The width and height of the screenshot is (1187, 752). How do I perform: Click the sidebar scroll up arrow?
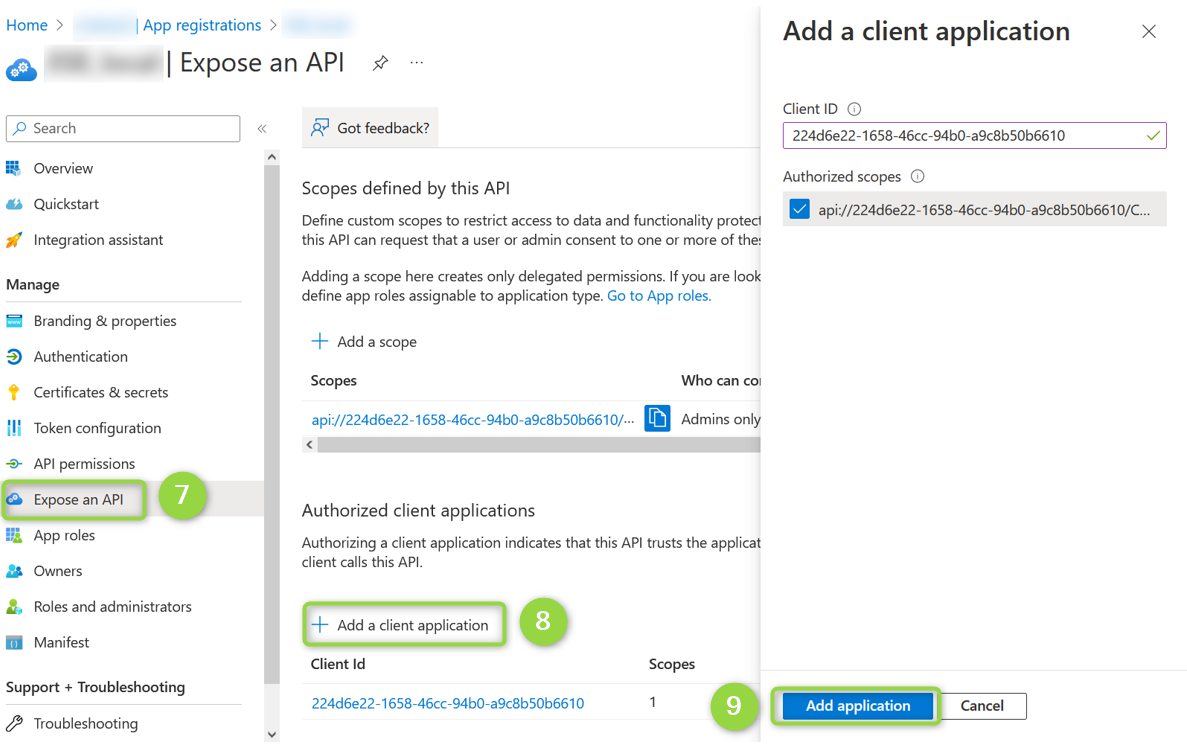click(x=272, y=157)
